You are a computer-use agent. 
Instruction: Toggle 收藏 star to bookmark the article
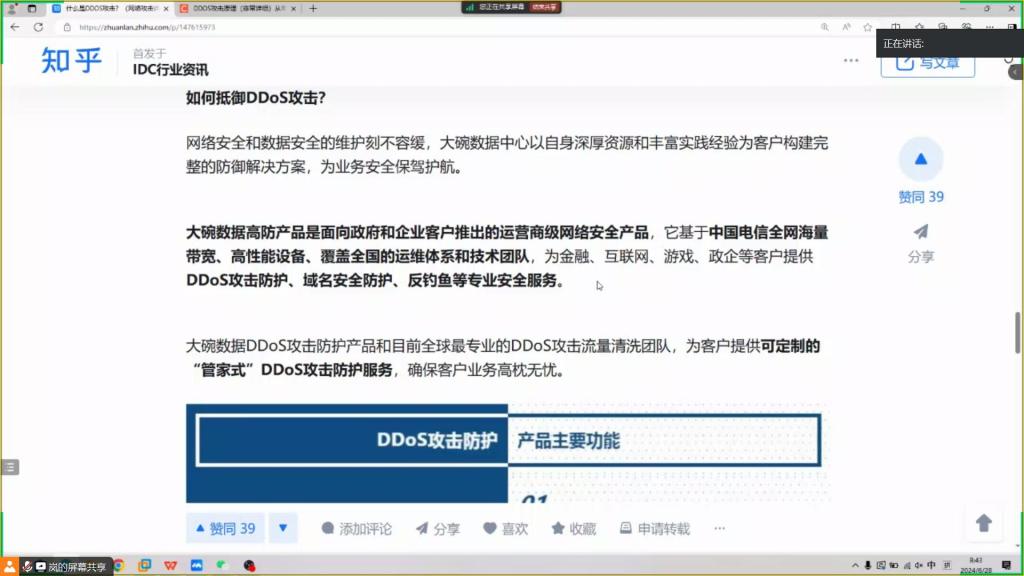[x=574, y=529]
